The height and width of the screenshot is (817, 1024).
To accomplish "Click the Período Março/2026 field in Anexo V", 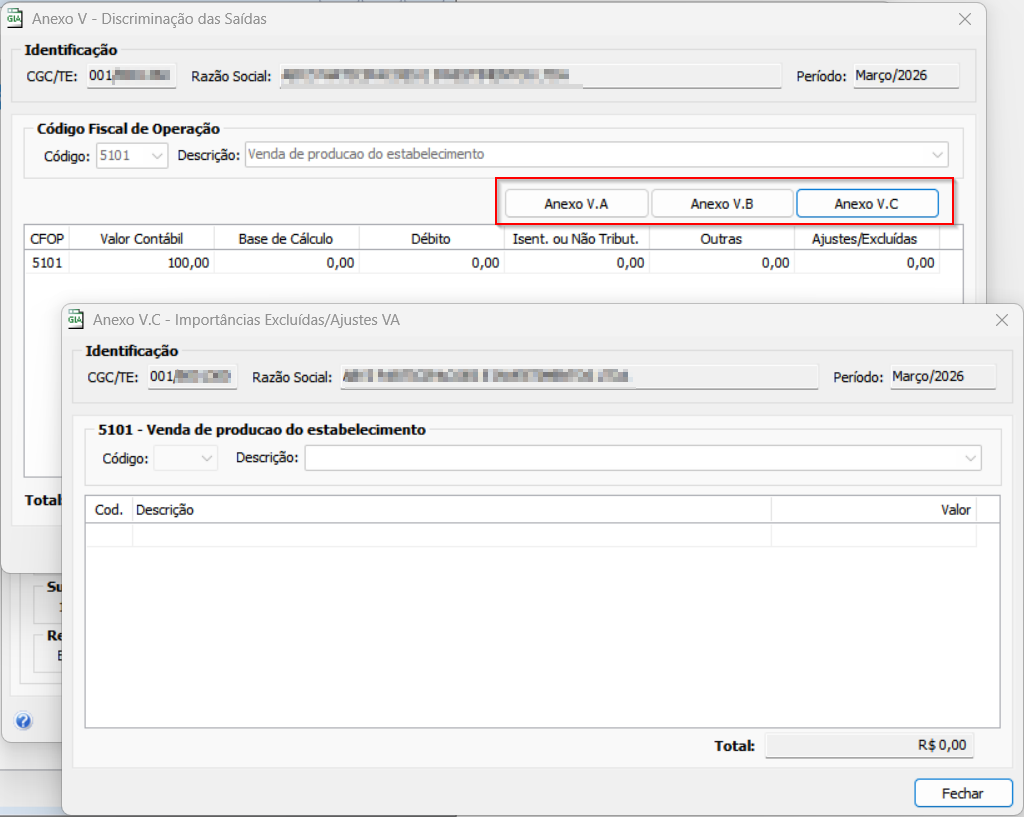I will tap(906, 76).
